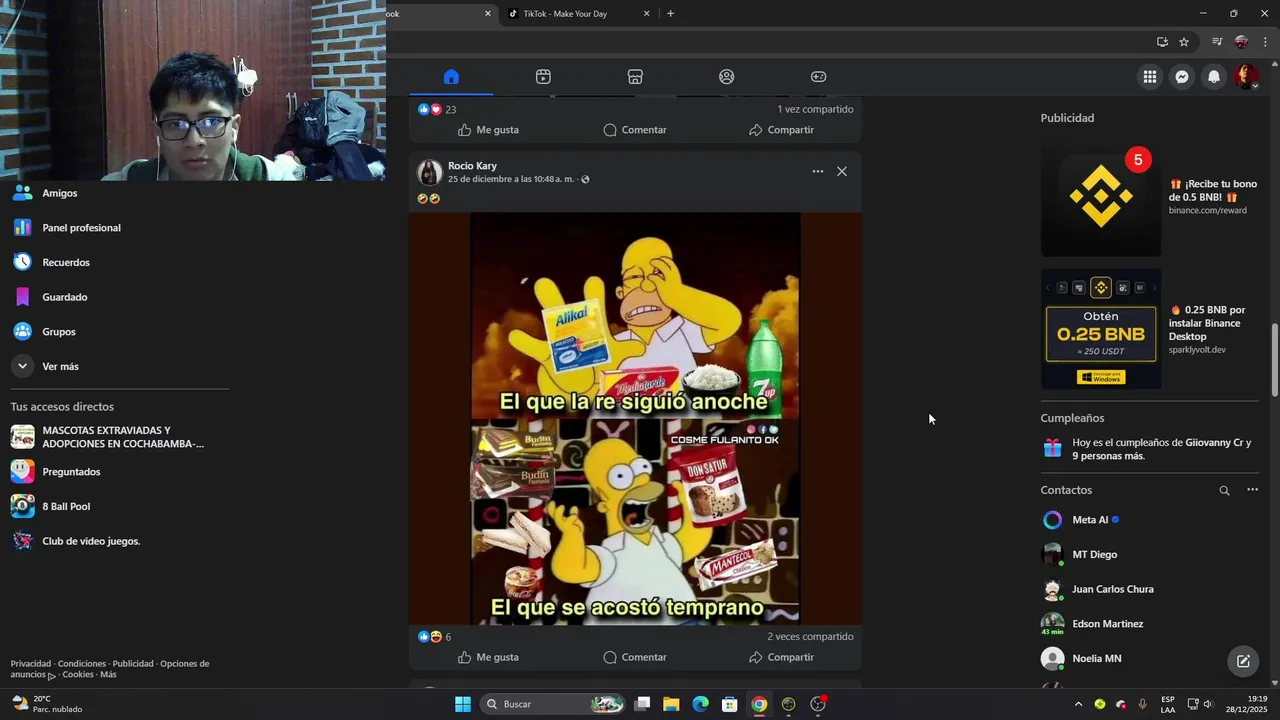
Task: Open the Windows Start menu
Action: pyautogui.click(x=463, y=704)
